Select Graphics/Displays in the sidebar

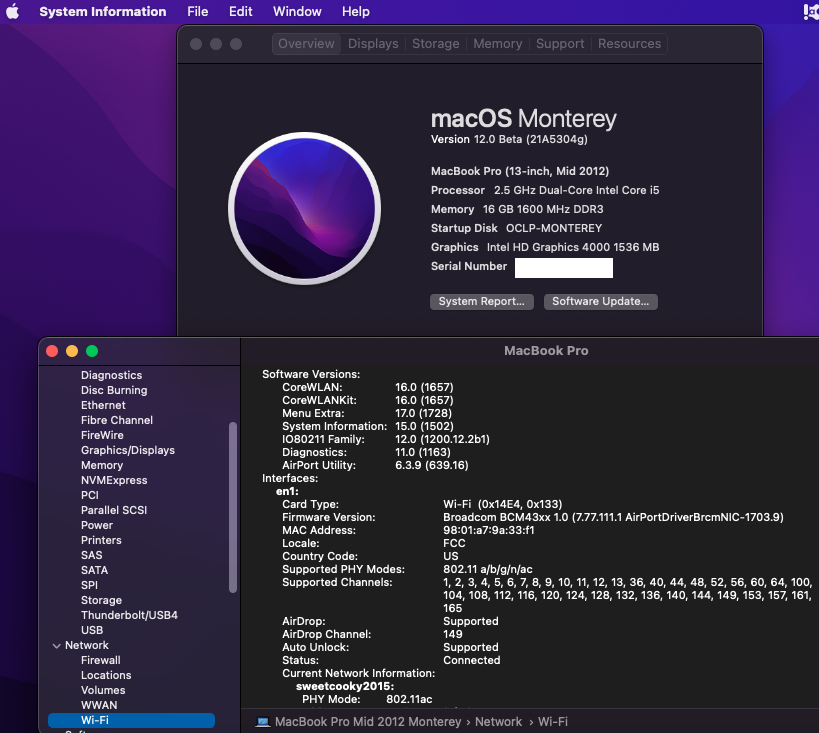127,450
